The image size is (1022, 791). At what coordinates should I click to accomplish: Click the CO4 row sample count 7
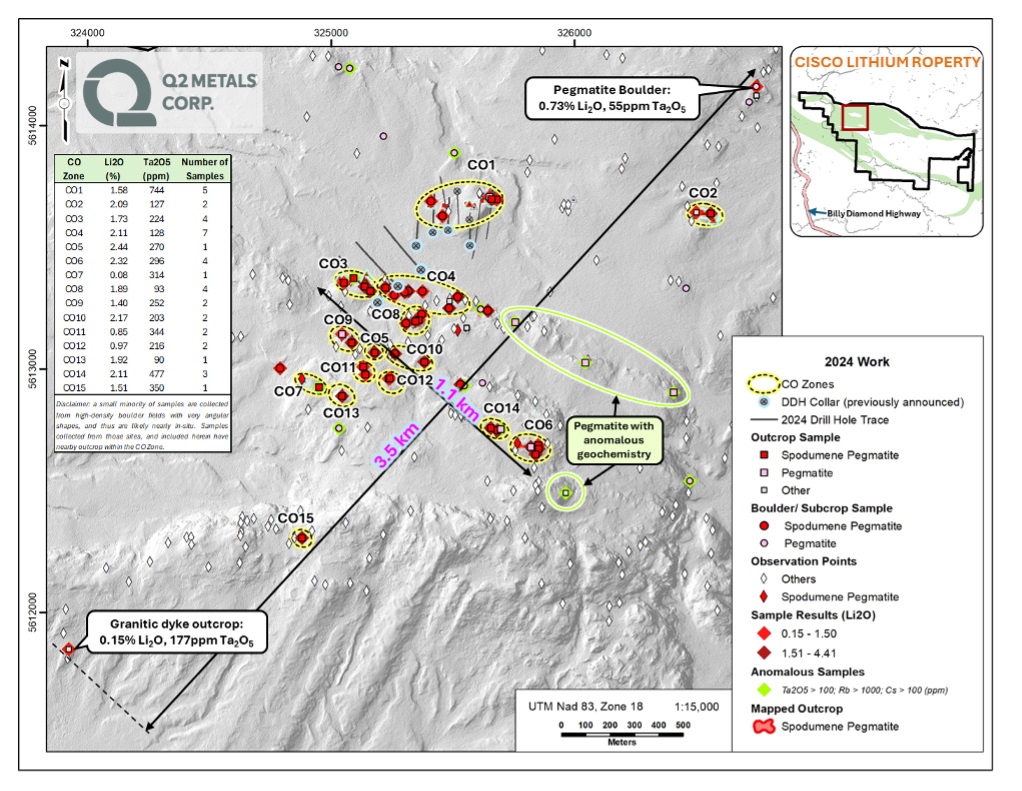[205, 233]
